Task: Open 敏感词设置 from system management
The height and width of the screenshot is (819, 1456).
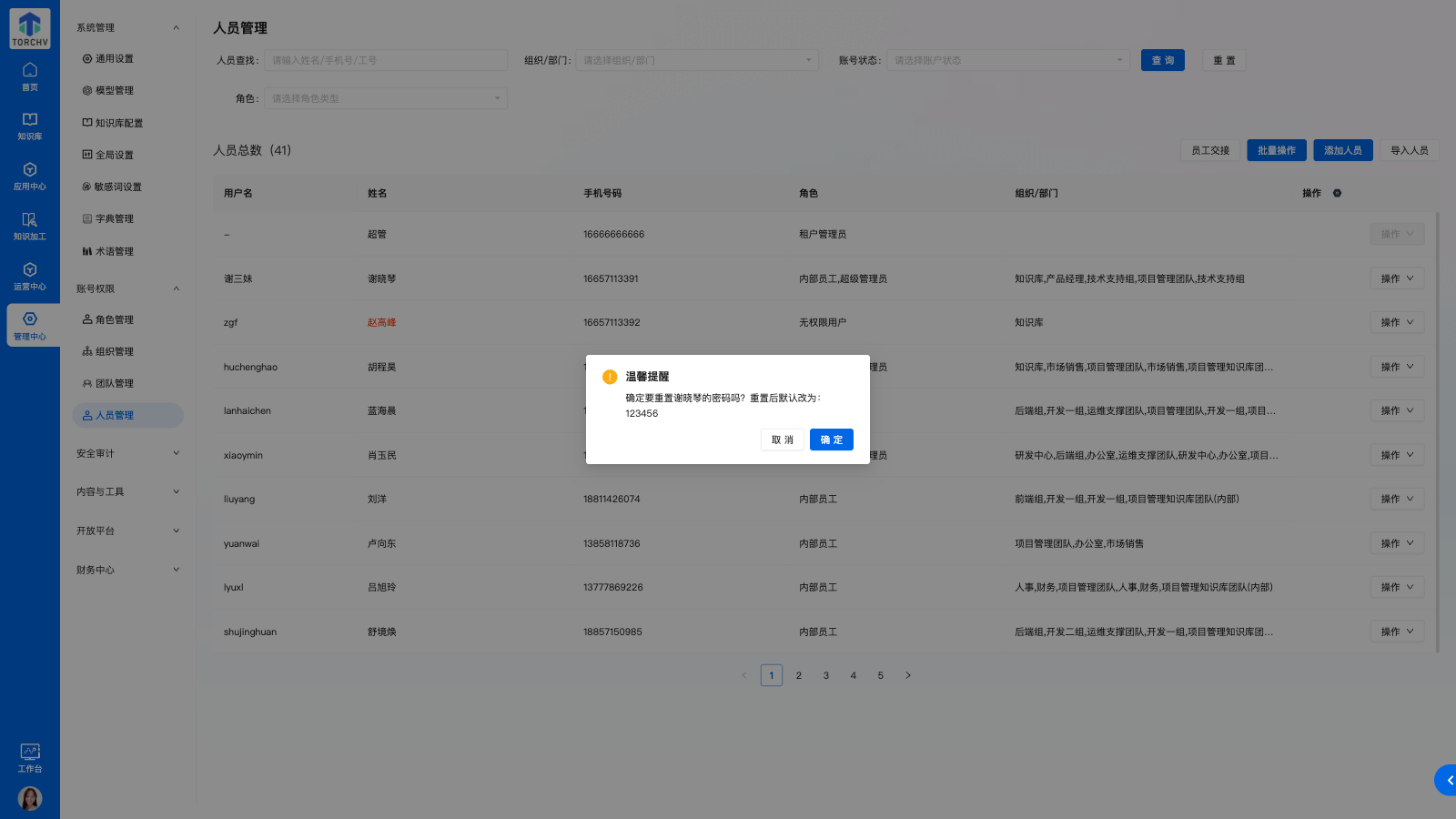Action: [x=116, y=186]
